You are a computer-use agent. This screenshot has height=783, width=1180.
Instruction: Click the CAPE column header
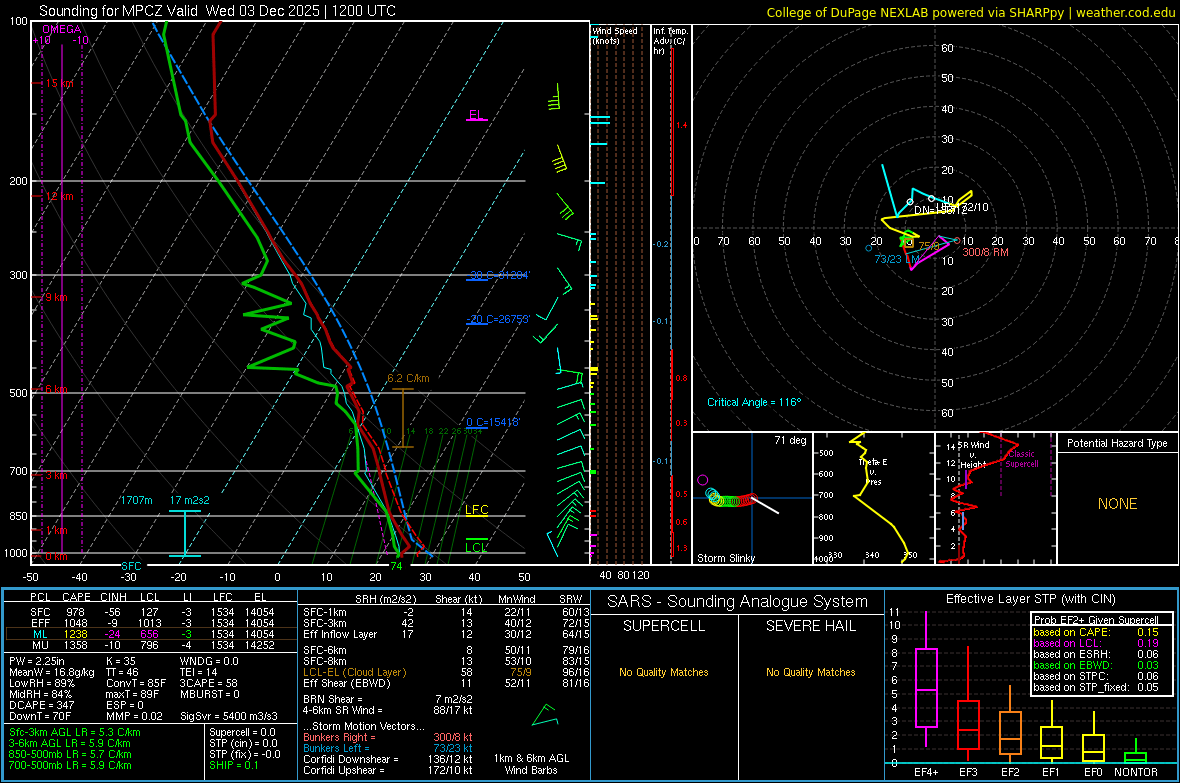(x=77, y=597)
